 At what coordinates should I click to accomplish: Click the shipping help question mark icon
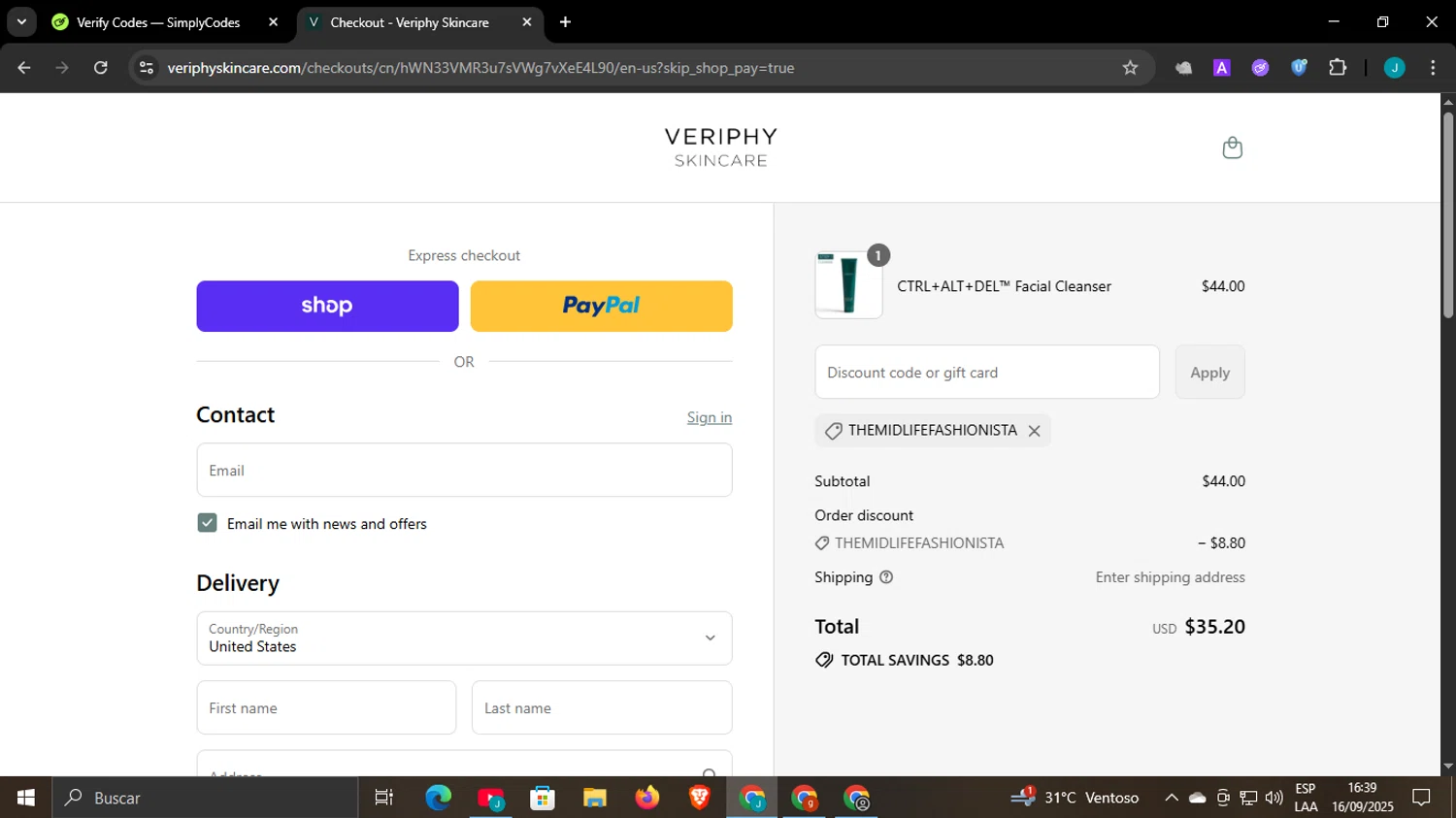(x=885, y=577)
